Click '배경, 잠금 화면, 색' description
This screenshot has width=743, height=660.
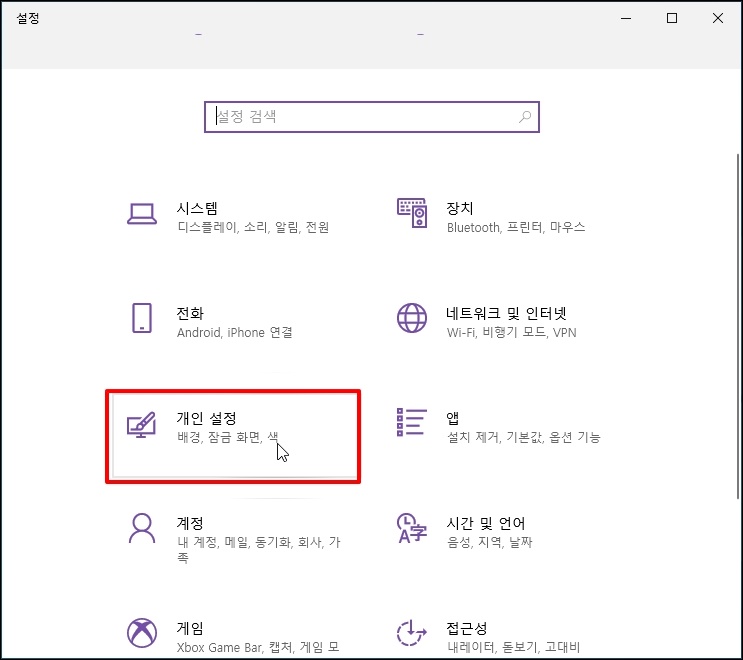(x=228, y=437)
